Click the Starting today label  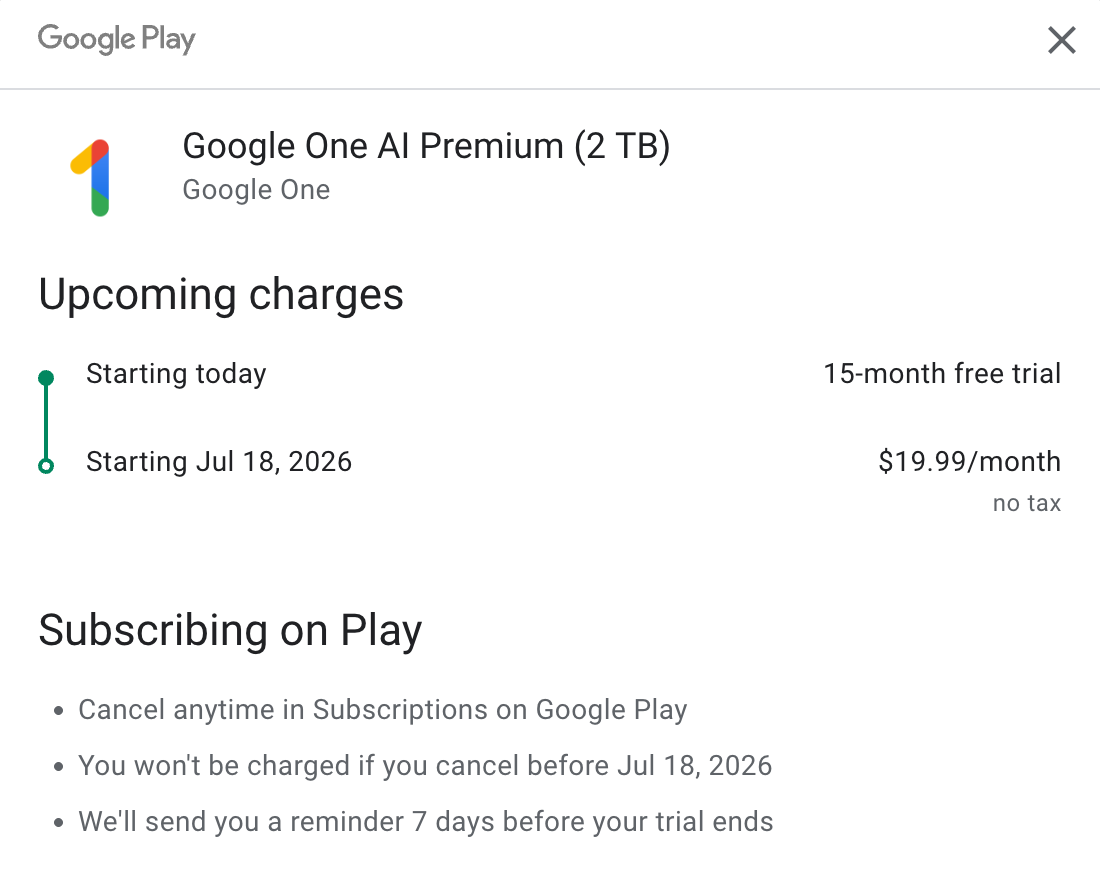176,374
